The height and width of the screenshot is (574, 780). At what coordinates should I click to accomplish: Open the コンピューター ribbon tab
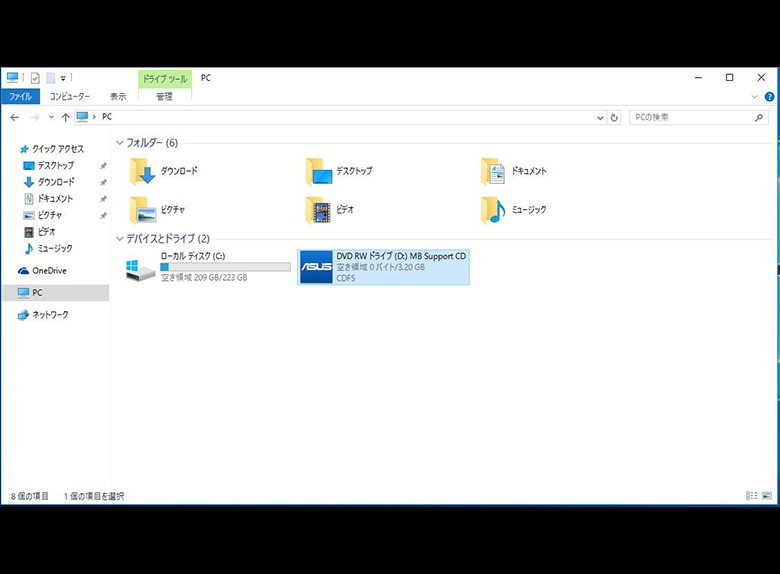70,96
